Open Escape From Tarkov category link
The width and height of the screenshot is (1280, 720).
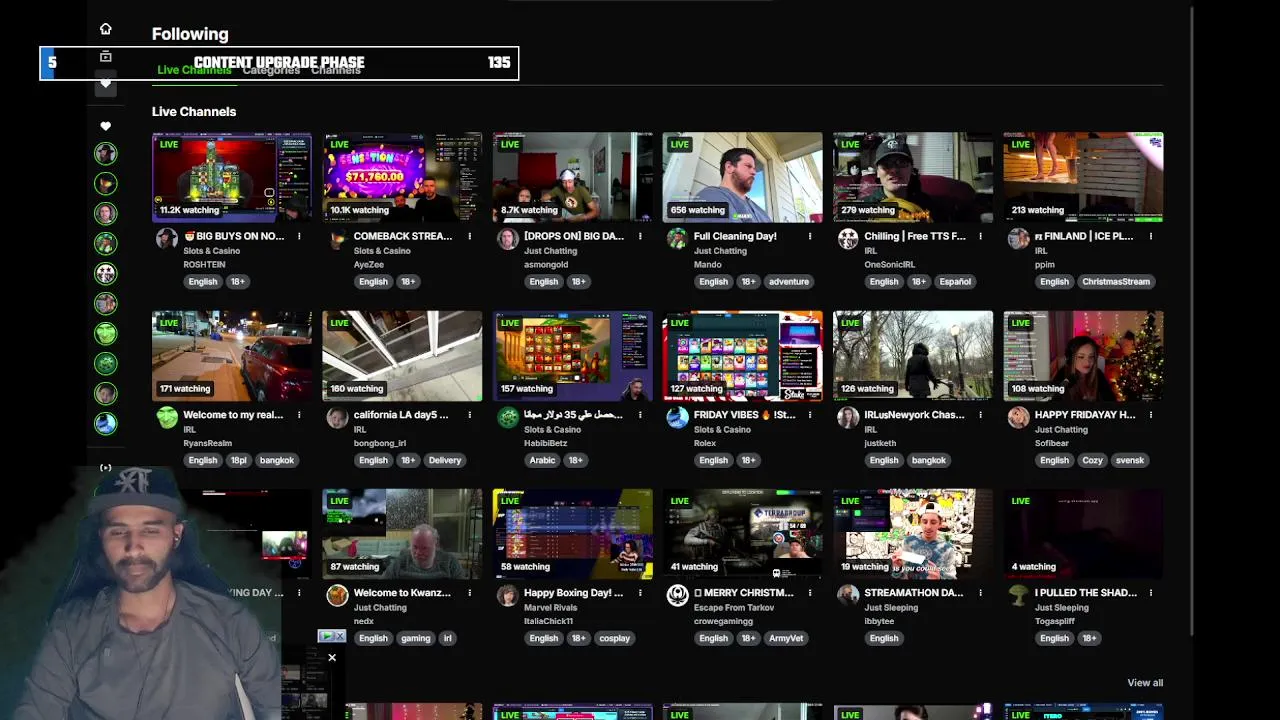point(734,608)
